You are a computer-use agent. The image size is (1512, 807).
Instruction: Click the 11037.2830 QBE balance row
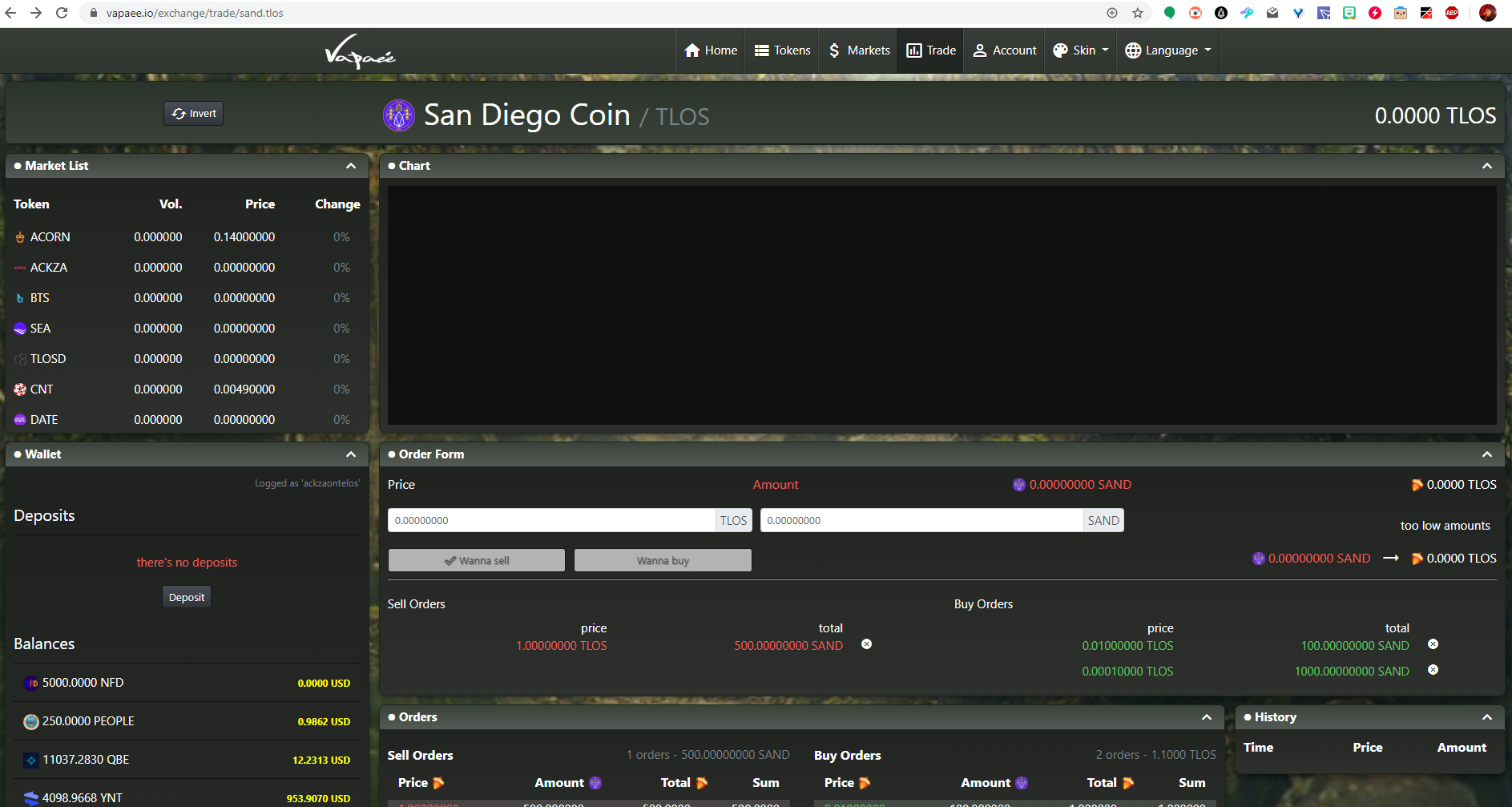point(187,760)
